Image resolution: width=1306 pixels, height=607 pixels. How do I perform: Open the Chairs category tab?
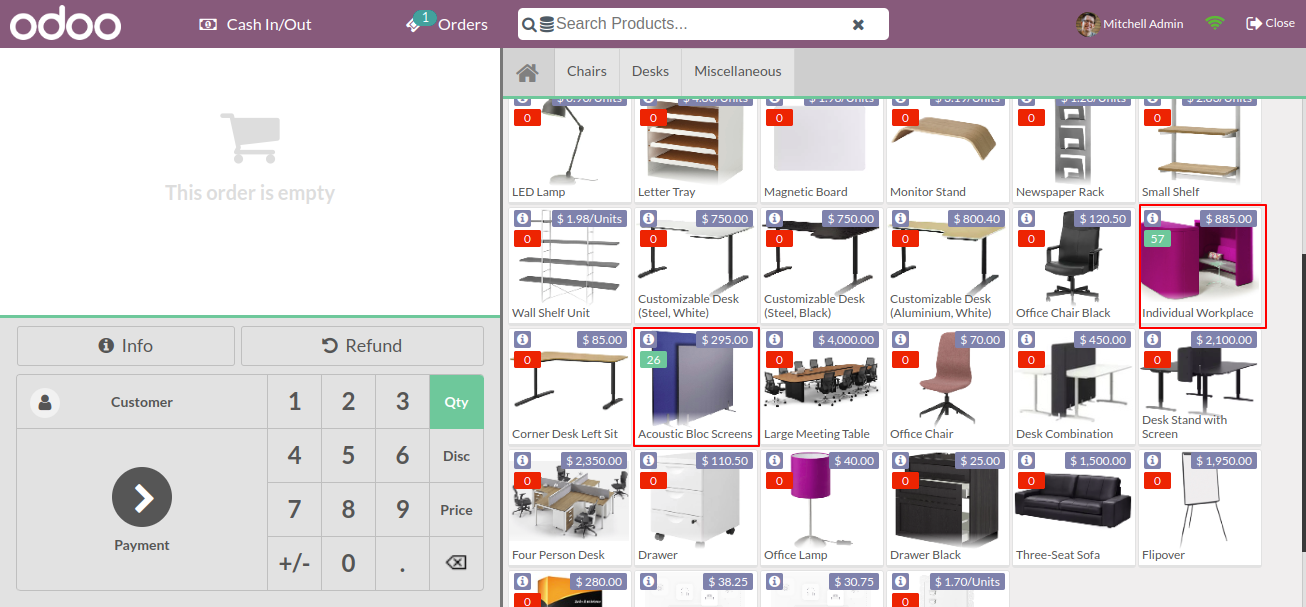click(587, 72)
